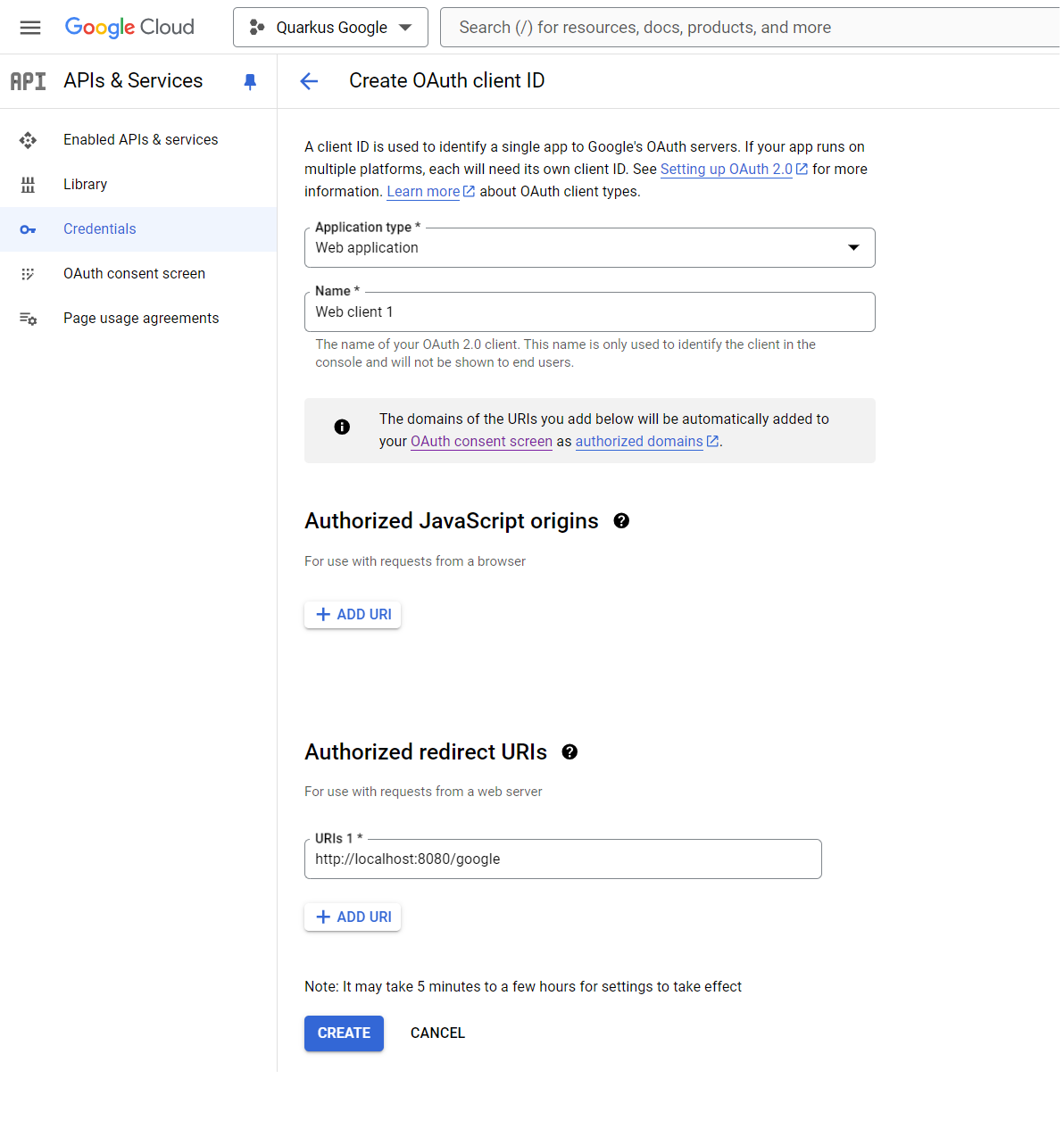Click the CREATE button
This screenshot has width=1064, height=1137.
click(x=344, y=1033)
